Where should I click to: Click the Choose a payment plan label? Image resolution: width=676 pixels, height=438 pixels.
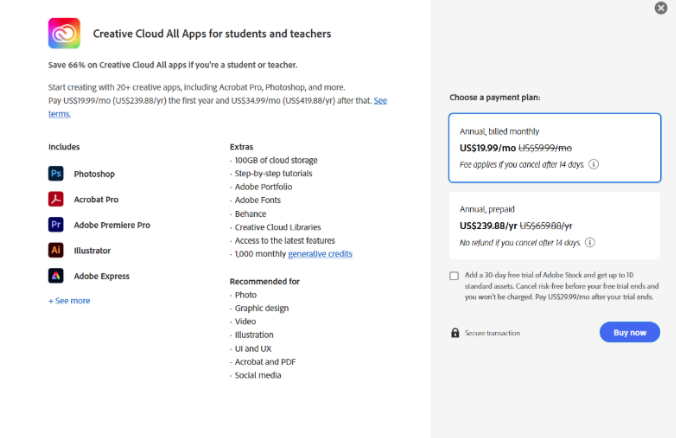coord(495,97)
